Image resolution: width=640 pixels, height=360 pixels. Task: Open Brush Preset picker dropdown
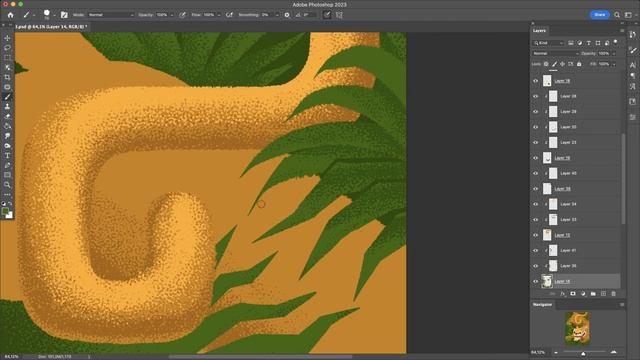pyautogui.click(x=54, y=15)
